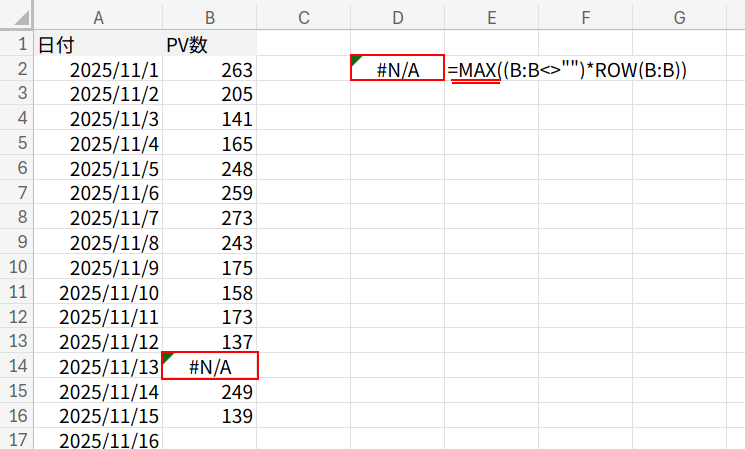Select the PV数 header cell
Image resolution: width=745 pixels, height=449 pixels.
click(x=210, y=45)
